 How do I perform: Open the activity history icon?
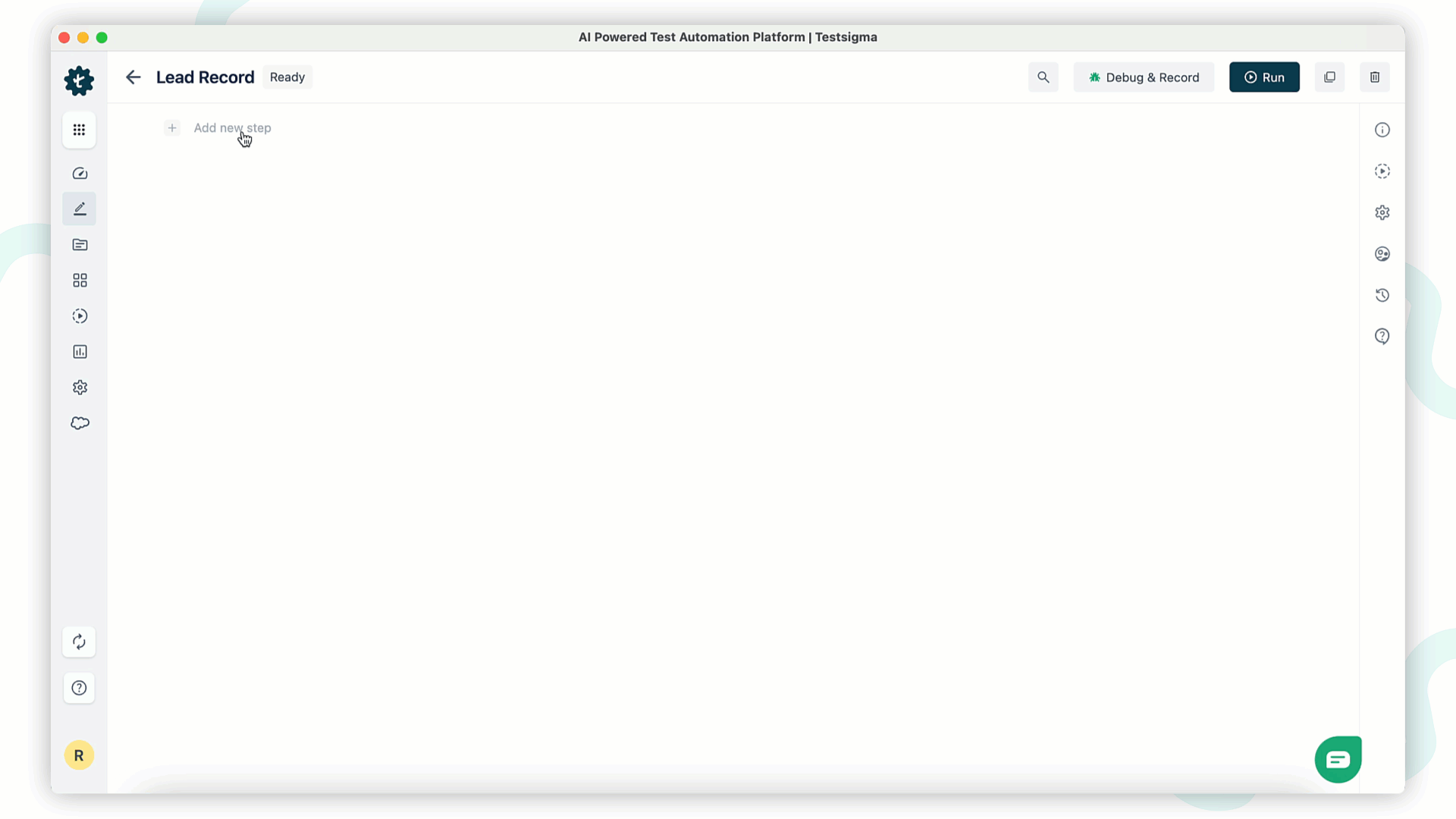pos(1382,295)
